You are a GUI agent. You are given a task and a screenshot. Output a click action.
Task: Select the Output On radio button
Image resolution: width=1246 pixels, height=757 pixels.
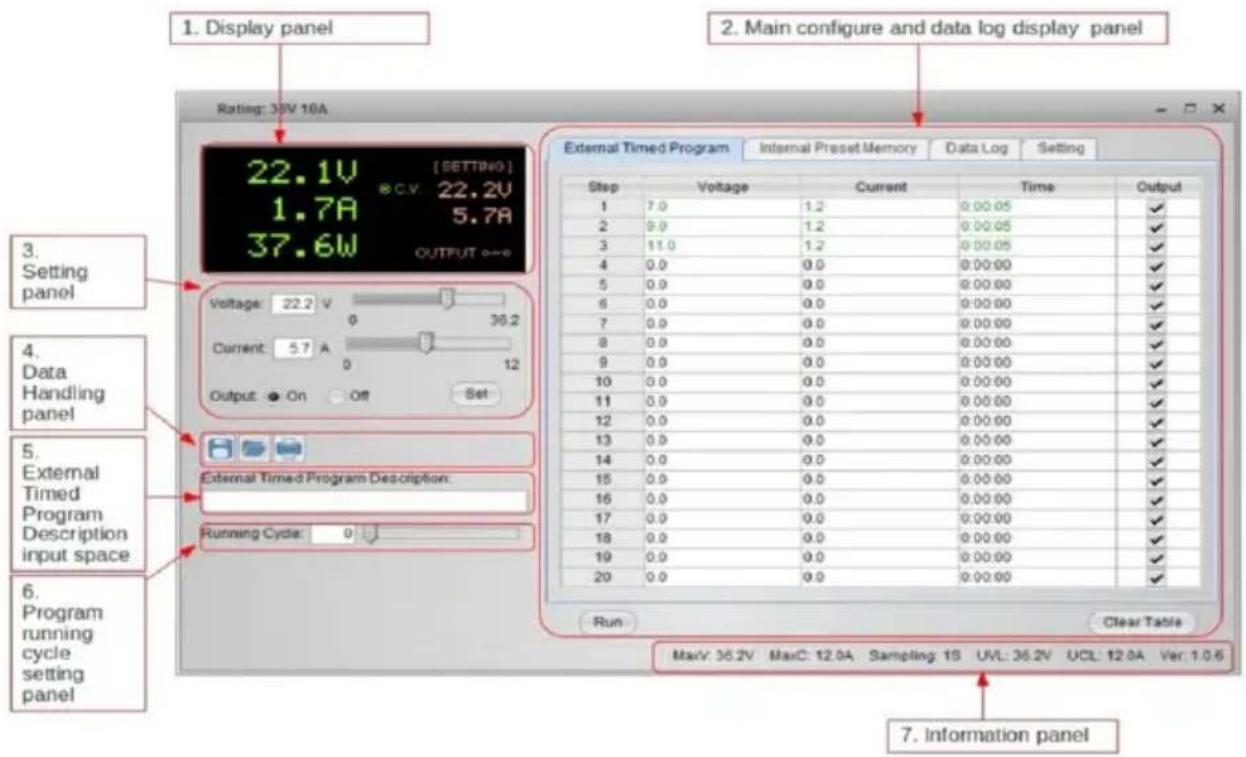coord(272,395)
